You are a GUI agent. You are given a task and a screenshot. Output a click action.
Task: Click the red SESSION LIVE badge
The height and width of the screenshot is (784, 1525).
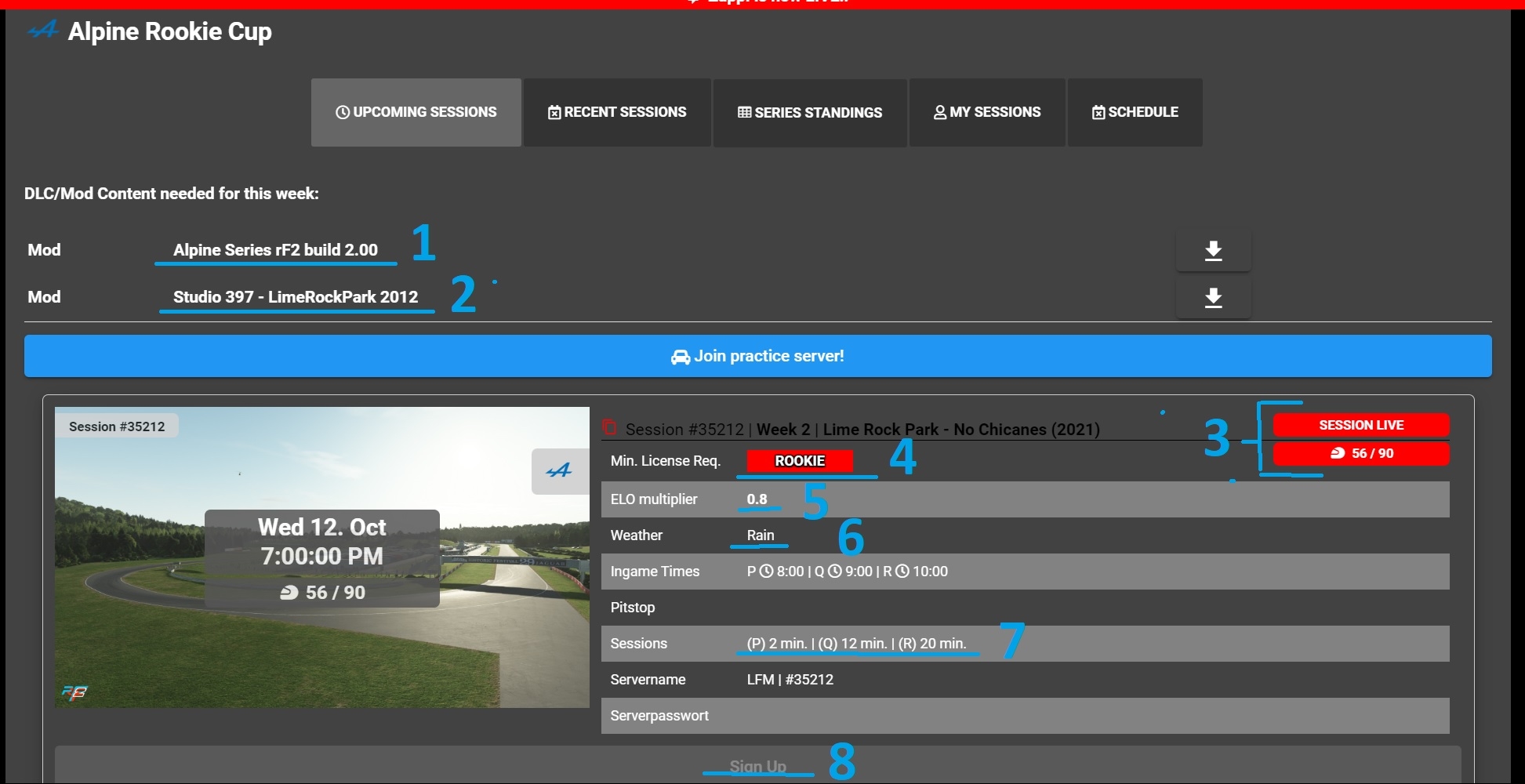(1360, 425)
